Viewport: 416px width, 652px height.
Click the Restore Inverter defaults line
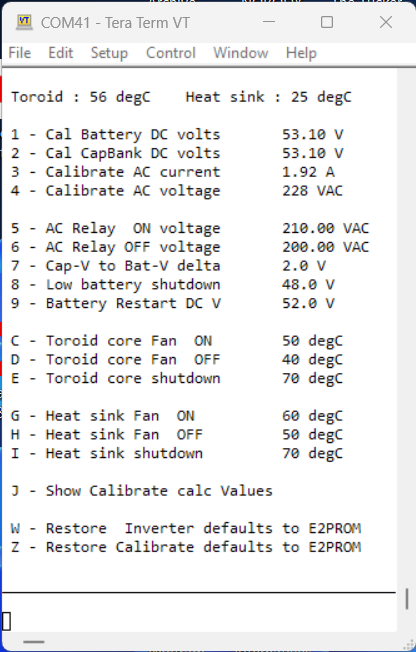186,528
